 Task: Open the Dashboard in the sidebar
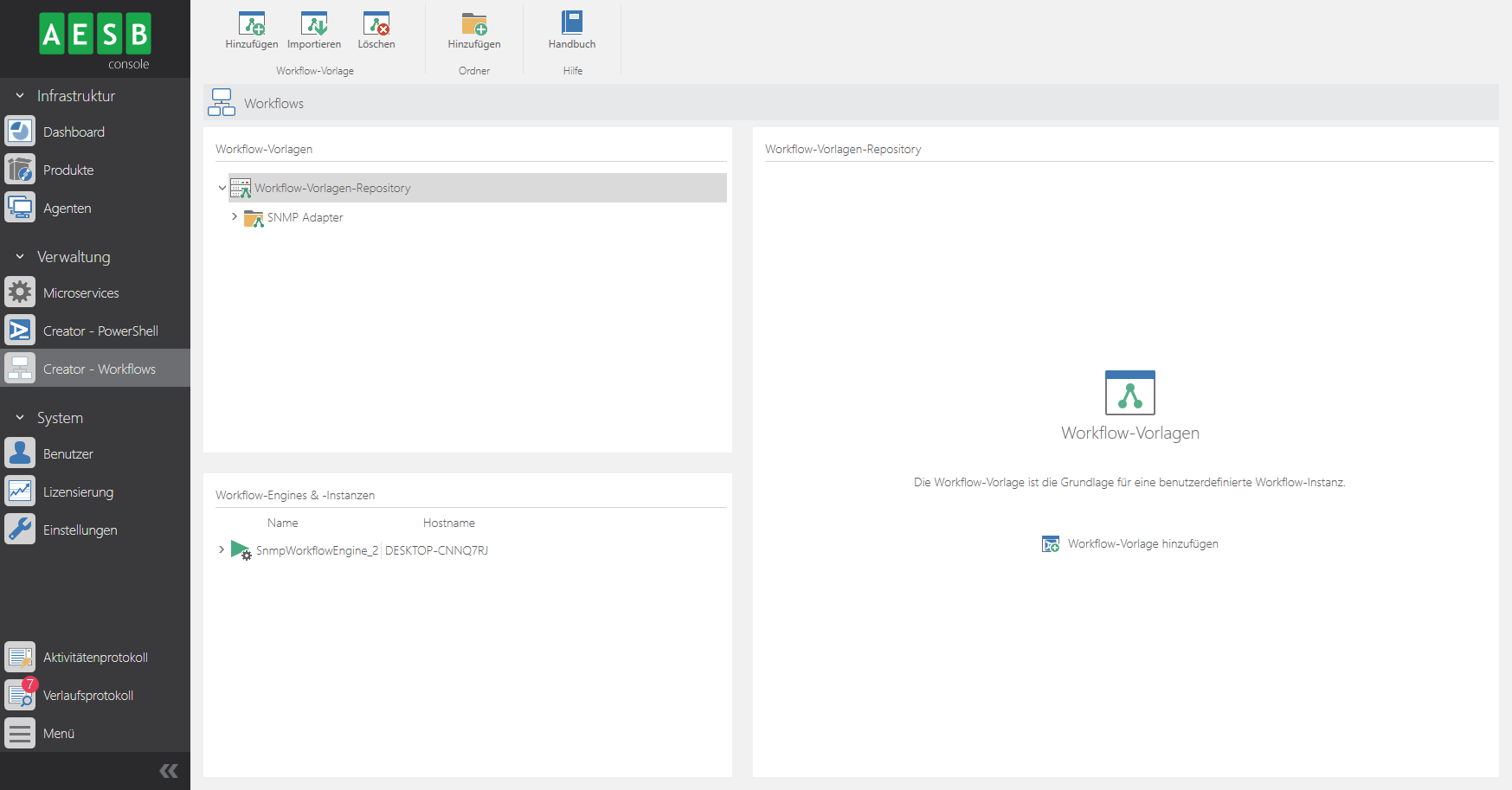tap(74, 132)
